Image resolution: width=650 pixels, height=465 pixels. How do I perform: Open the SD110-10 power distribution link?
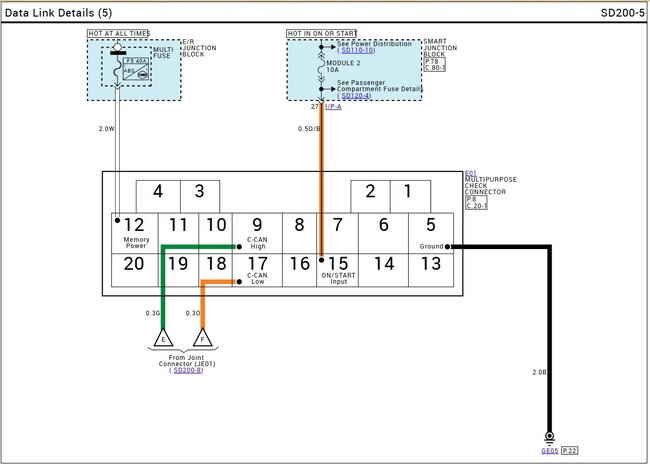358,50
